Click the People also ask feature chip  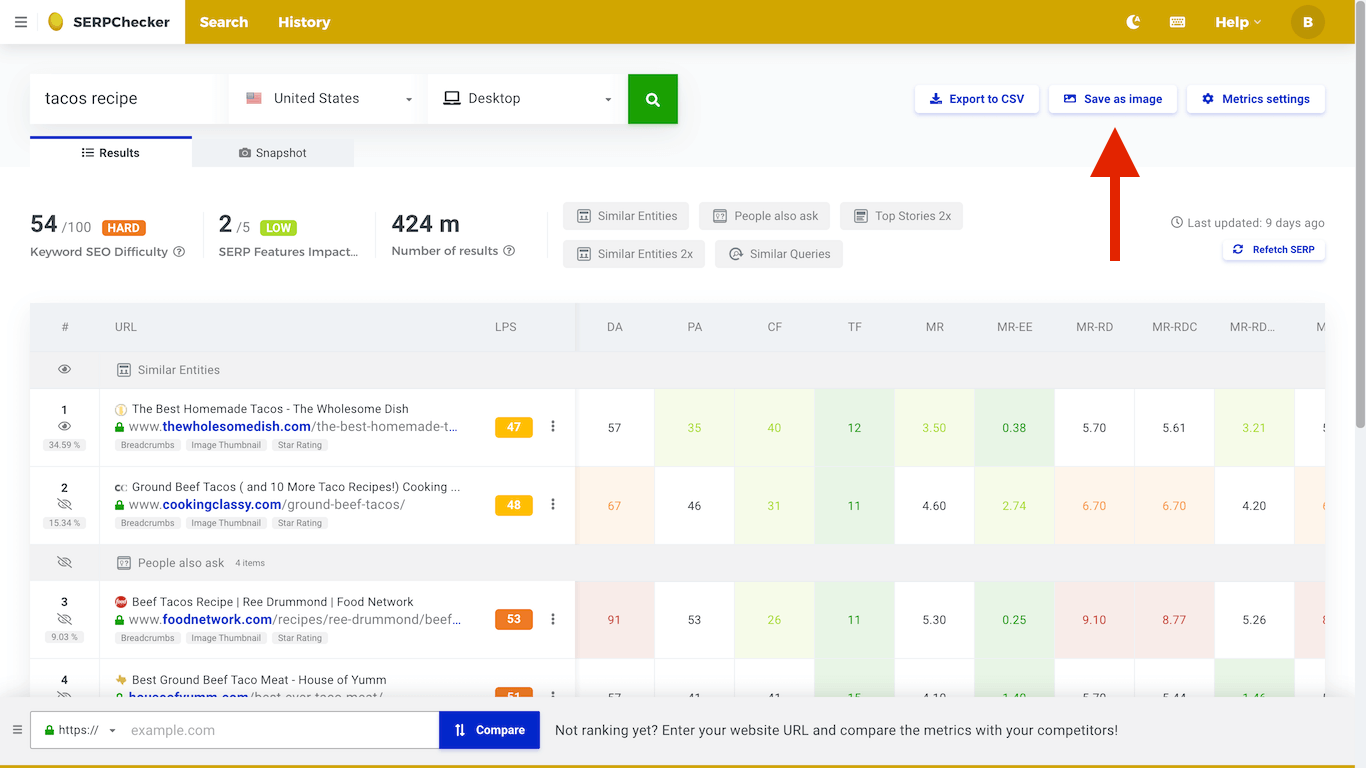pyautogui.click(x=765, y=216)
